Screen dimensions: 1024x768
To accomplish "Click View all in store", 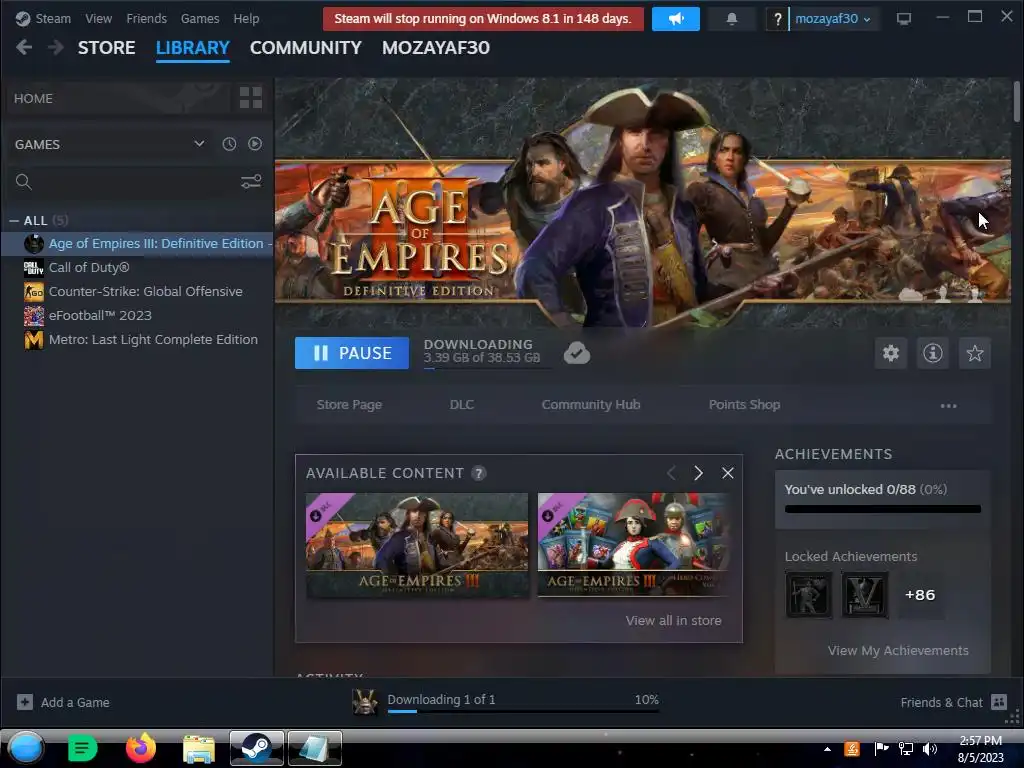I will (x=673, y=621).
